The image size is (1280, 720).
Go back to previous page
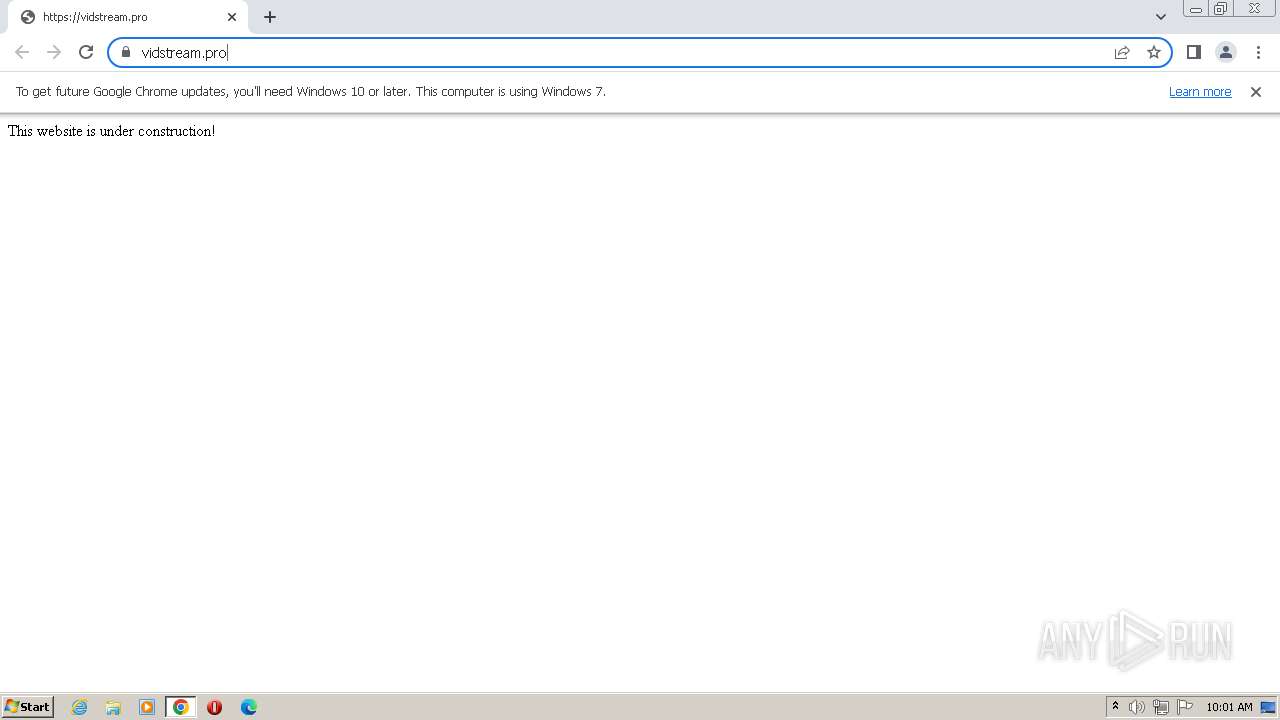coord(22,52)
